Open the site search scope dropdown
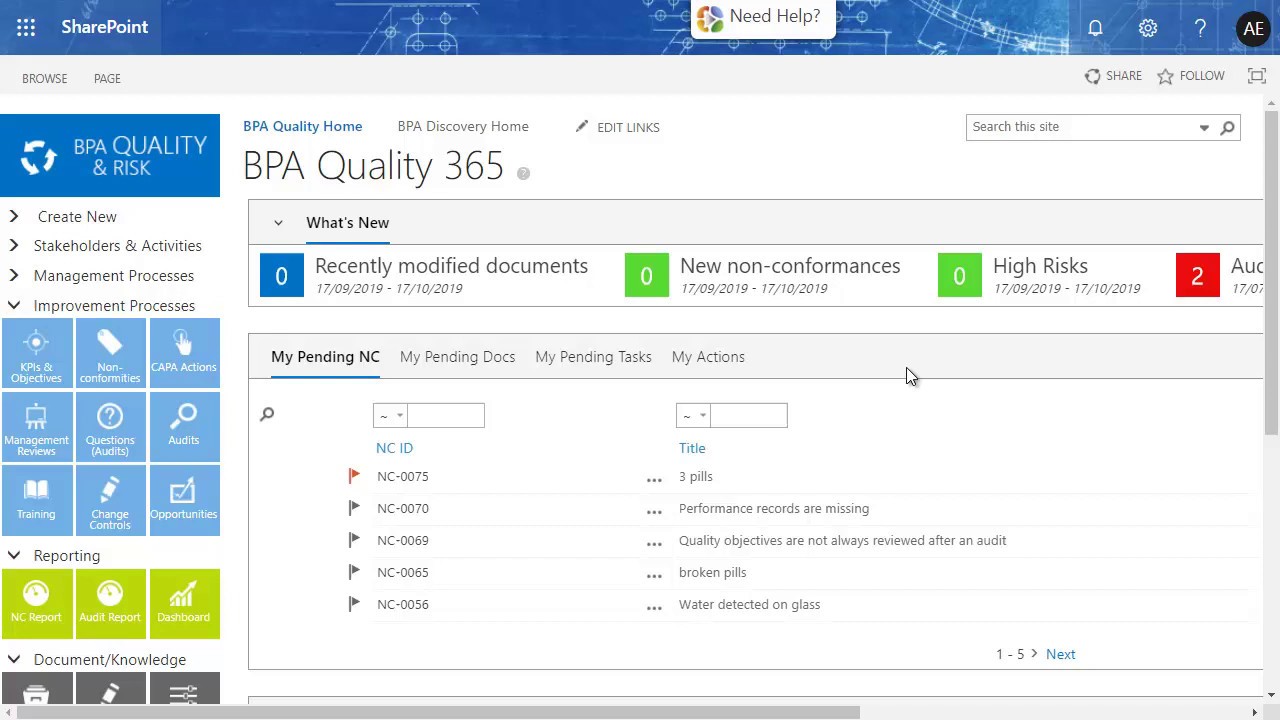Screen dimensions: 1280x720 tap(1204, 127)
